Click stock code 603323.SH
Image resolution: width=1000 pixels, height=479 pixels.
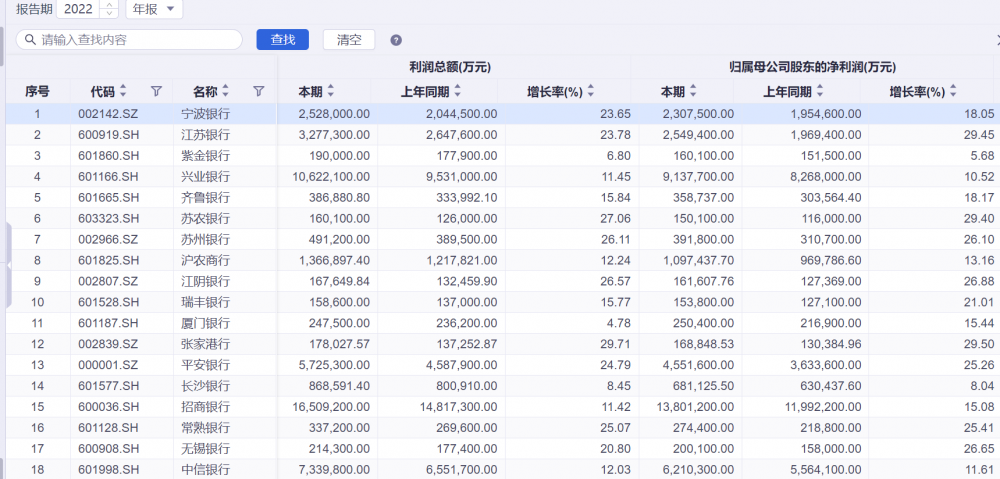[108, 219]
